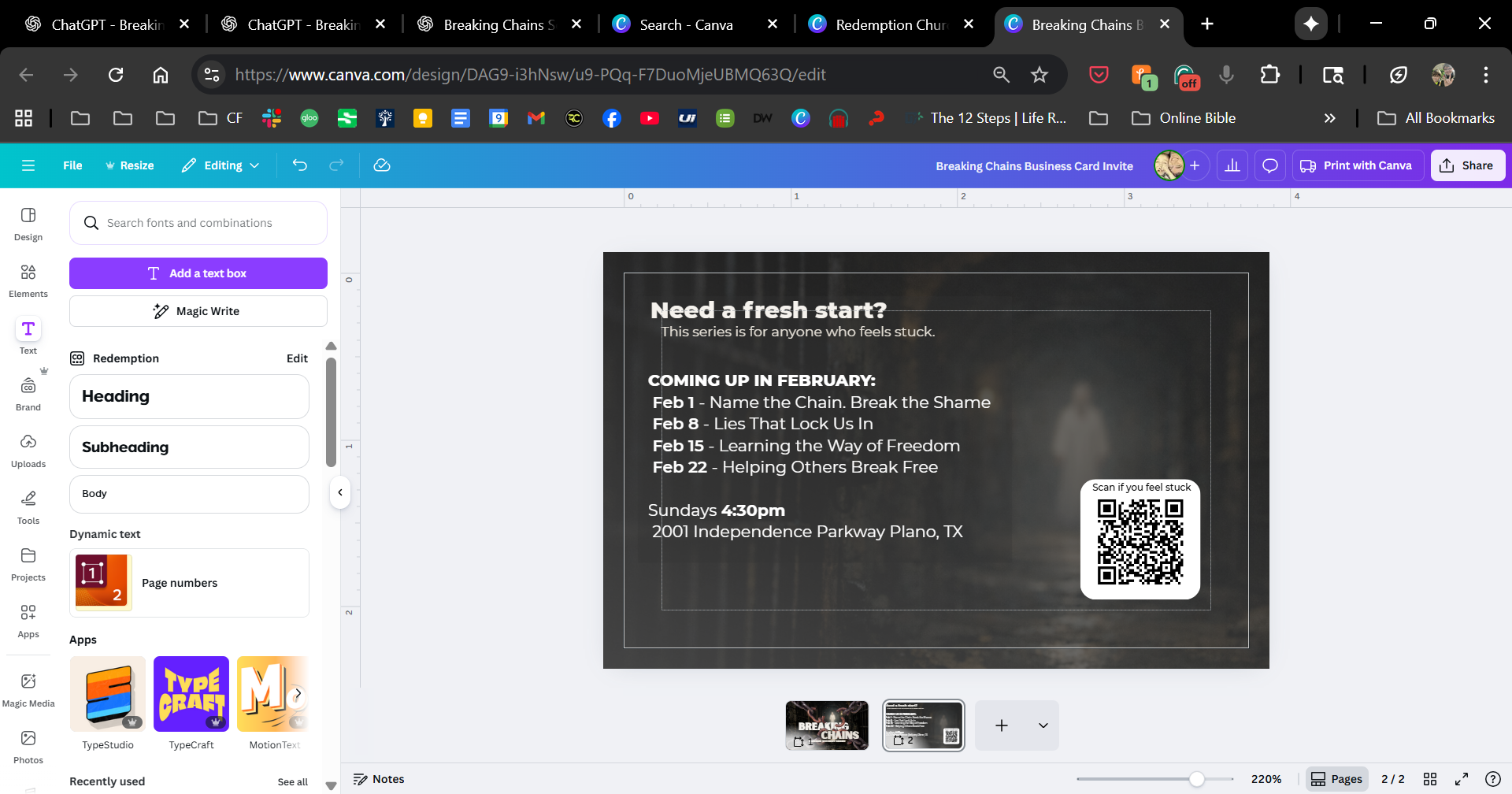Open the File menu
Screen dimensions: 1512x794
(x=72, y=165)
